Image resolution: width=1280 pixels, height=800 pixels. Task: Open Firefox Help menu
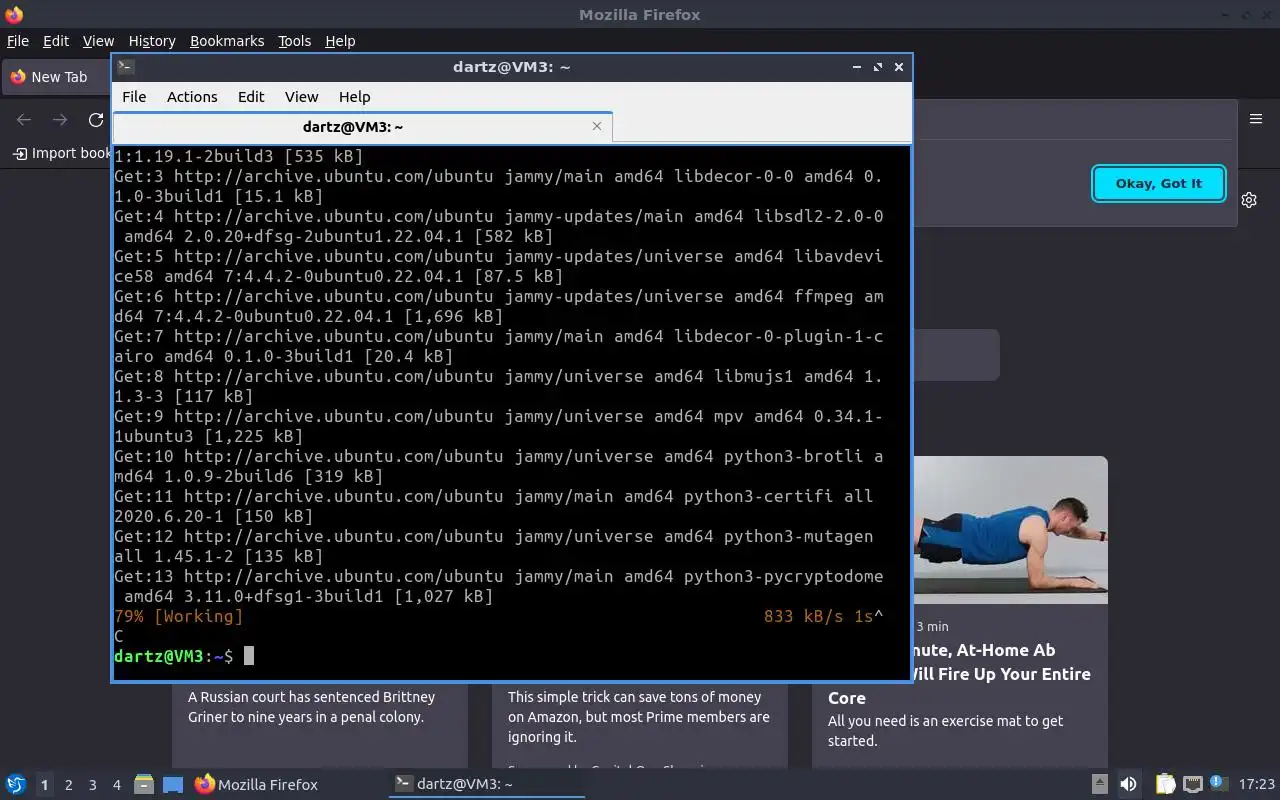point(340,41)
